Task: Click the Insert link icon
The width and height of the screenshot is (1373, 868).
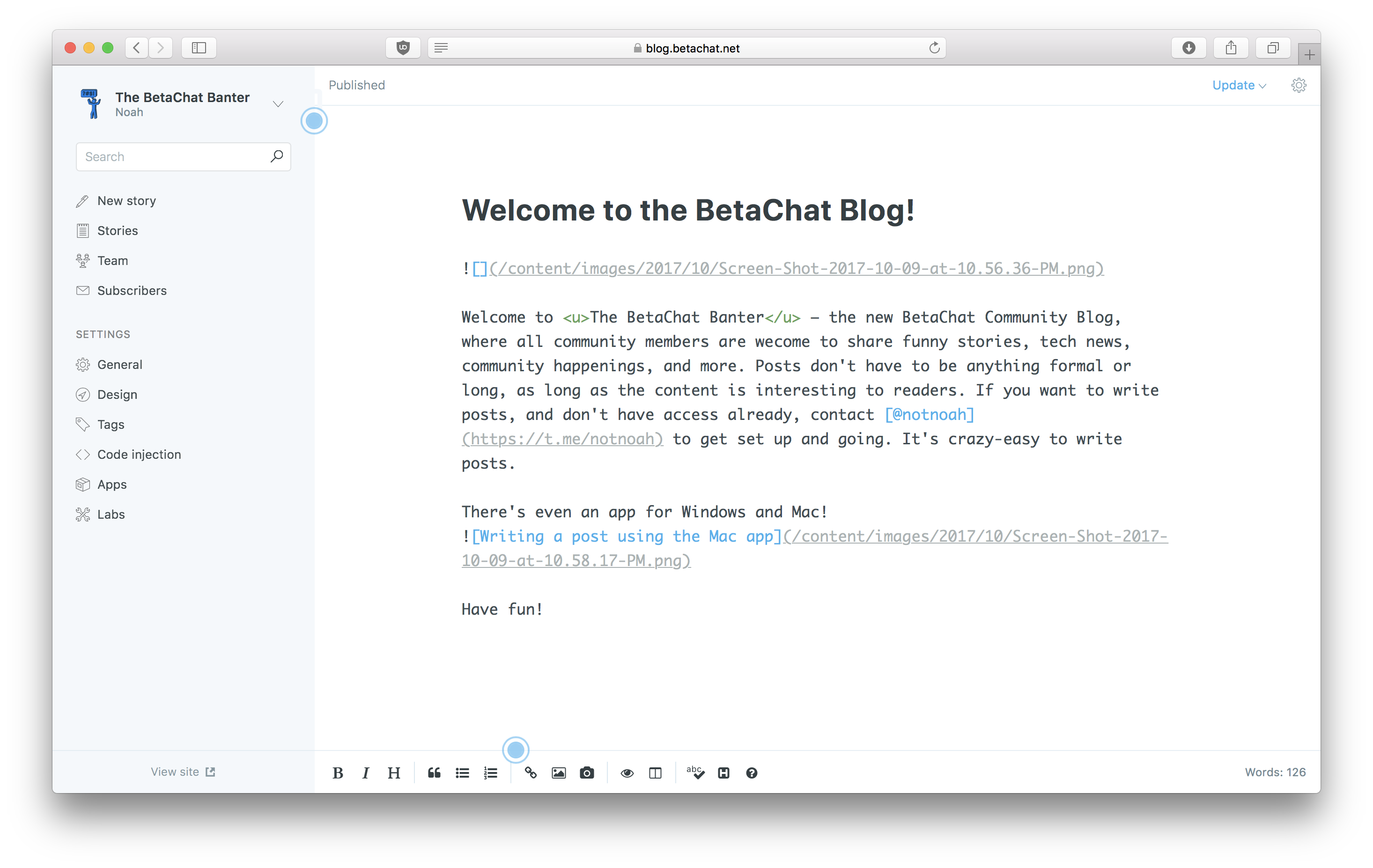Action: tap(531, 772)
